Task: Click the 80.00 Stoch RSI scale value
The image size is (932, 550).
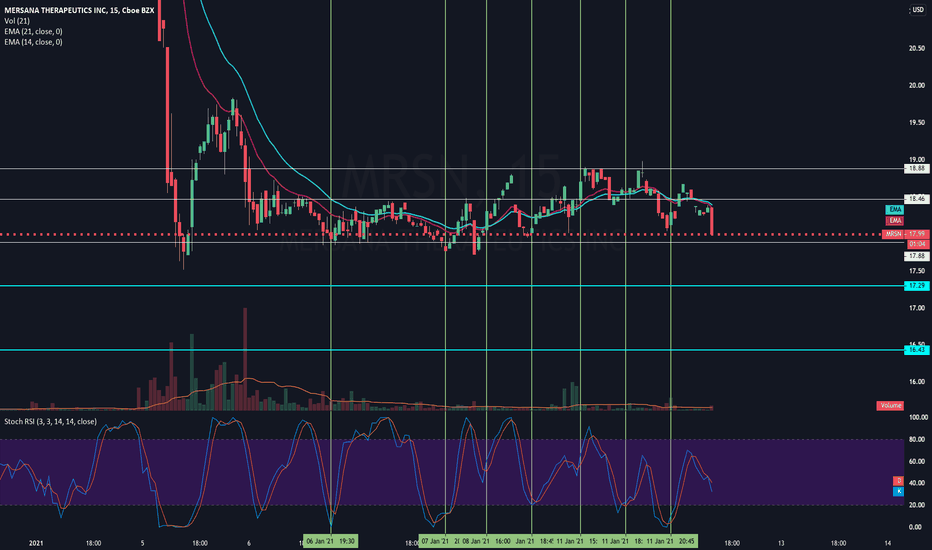Action: coord(917,439)
